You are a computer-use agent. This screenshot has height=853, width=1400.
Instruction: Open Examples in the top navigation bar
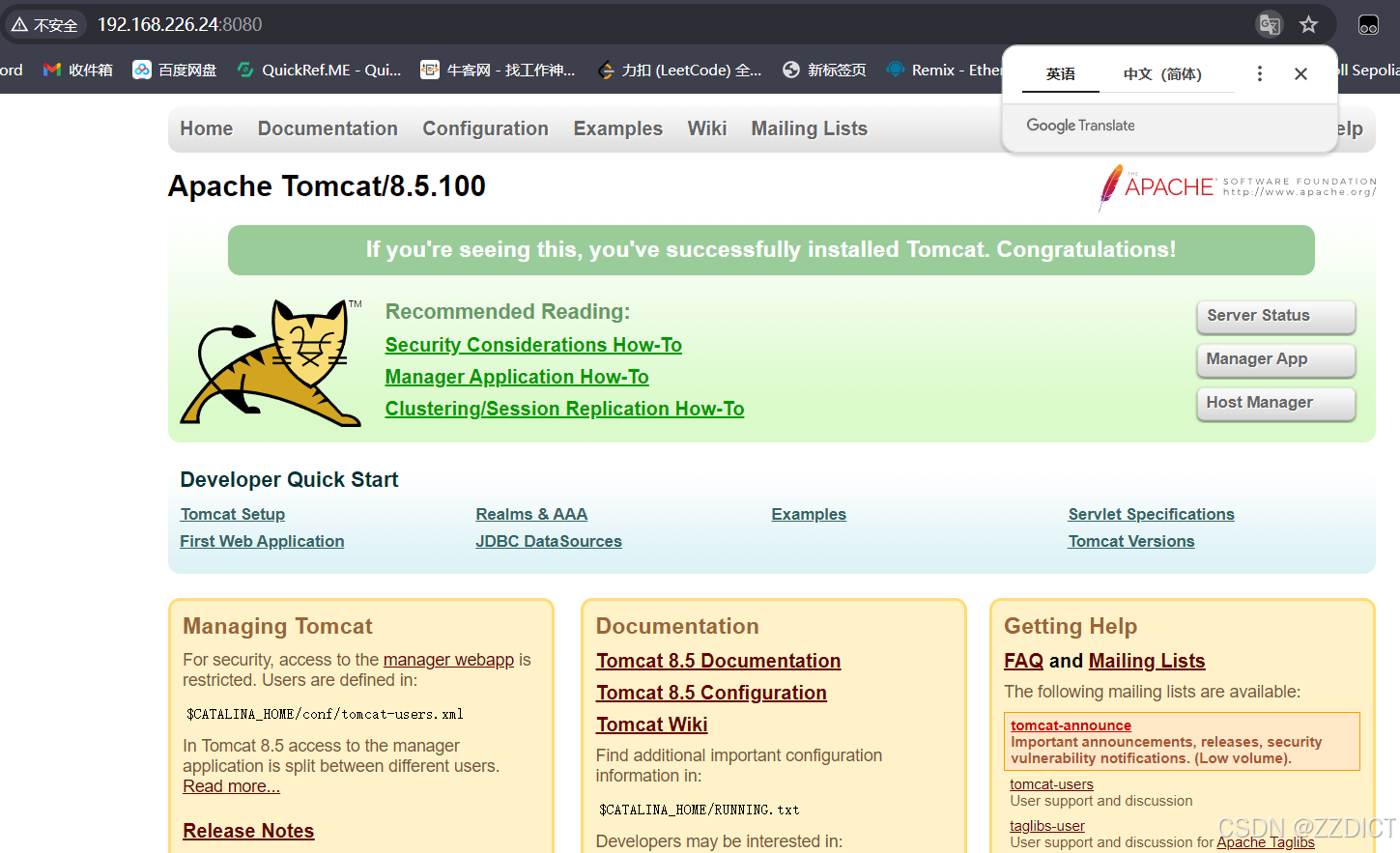618,128
